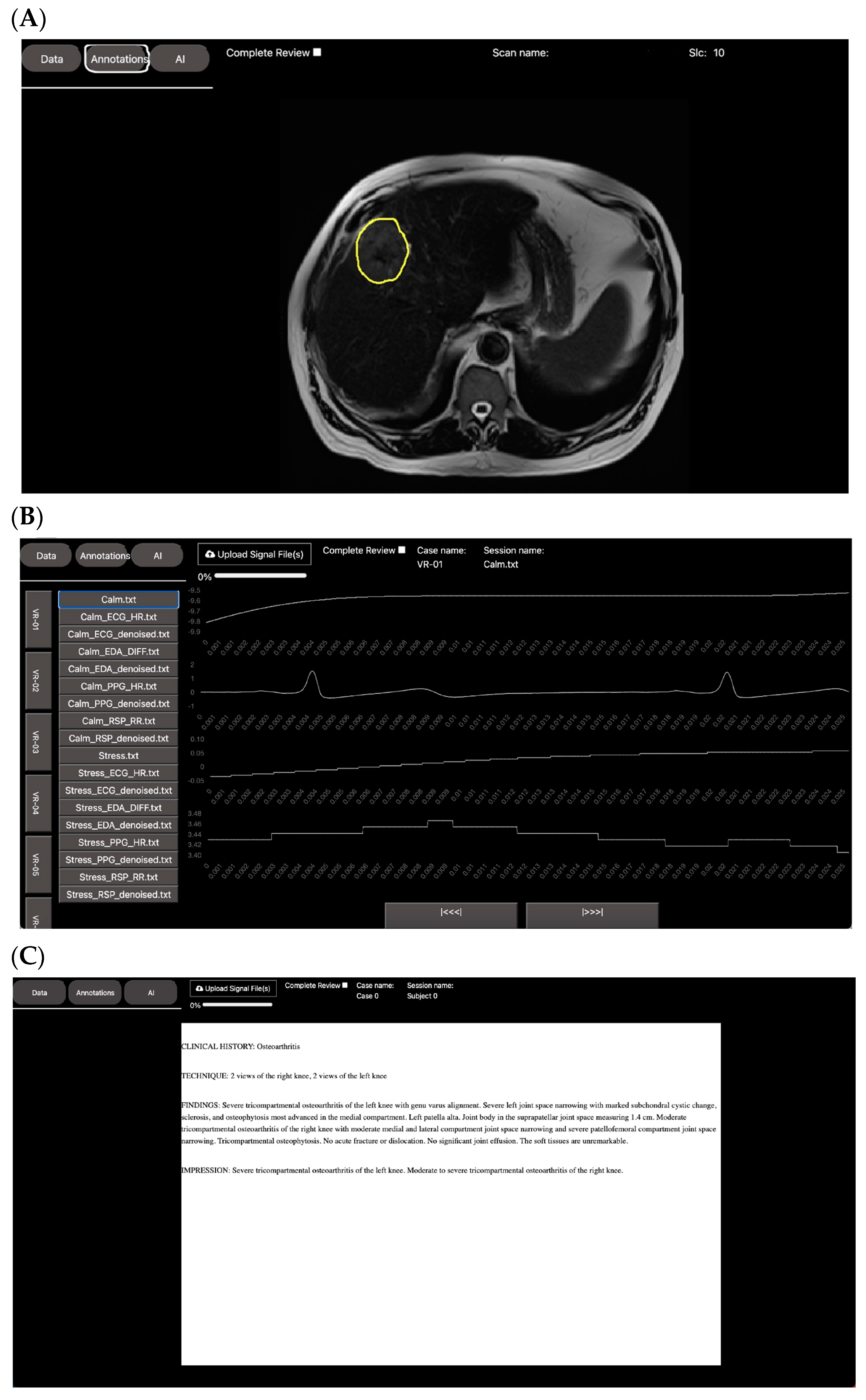Enable Complete Review checkbox for Case 0
This screenshot has height=1400, width=866.
[x=345, y=985]
